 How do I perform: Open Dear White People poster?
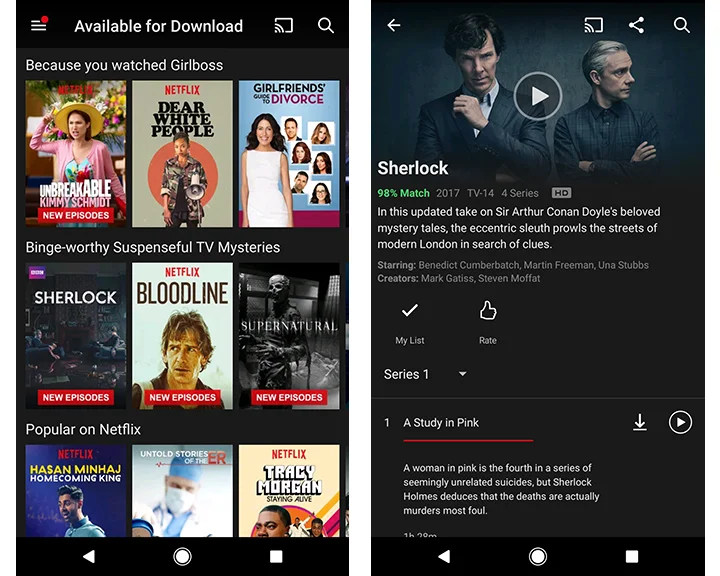[x=182, y=153]
